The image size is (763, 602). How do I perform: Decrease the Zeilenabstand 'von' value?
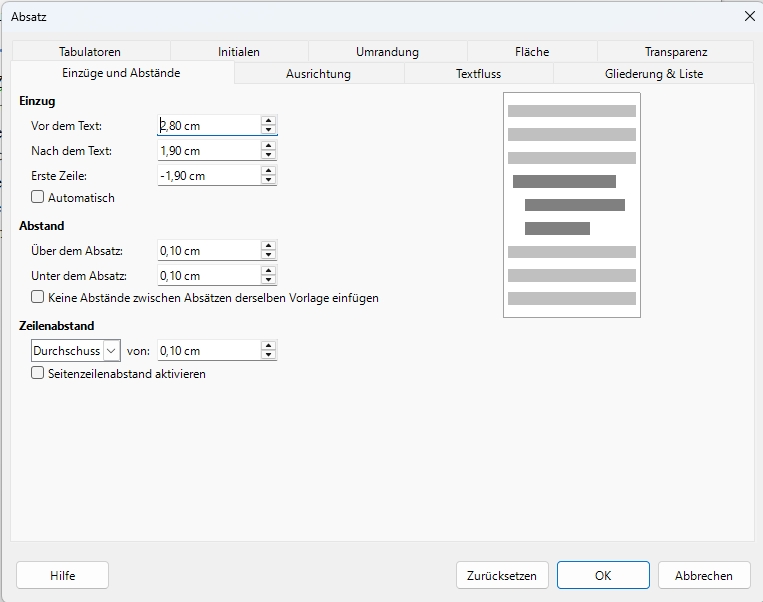click(268, 355)
